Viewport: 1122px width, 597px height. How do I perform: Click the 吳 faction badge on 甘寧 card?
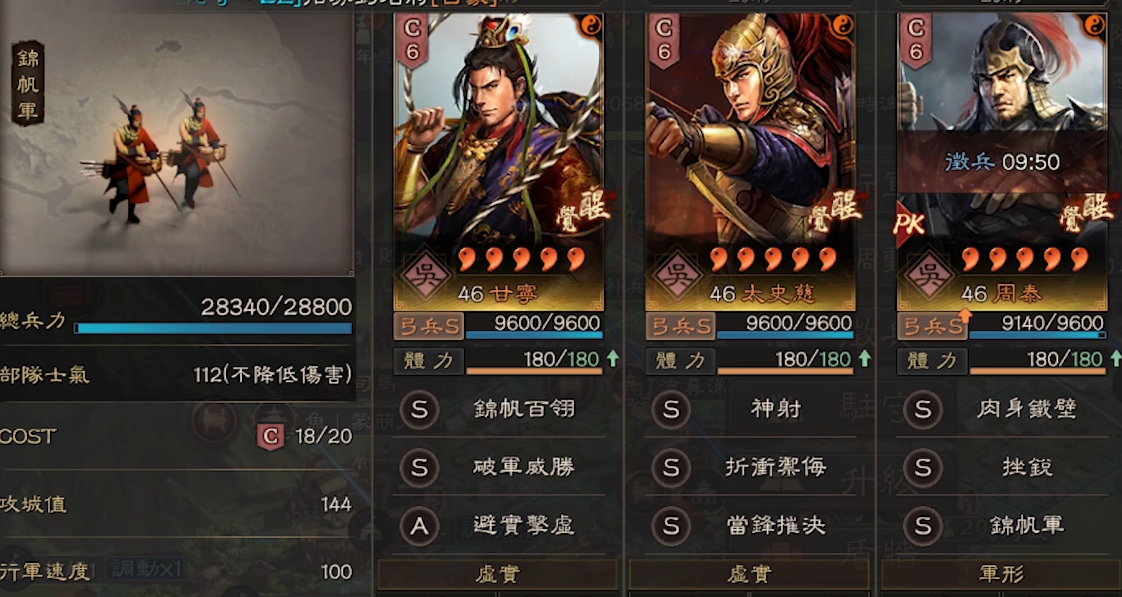click(x=426, y=273)
